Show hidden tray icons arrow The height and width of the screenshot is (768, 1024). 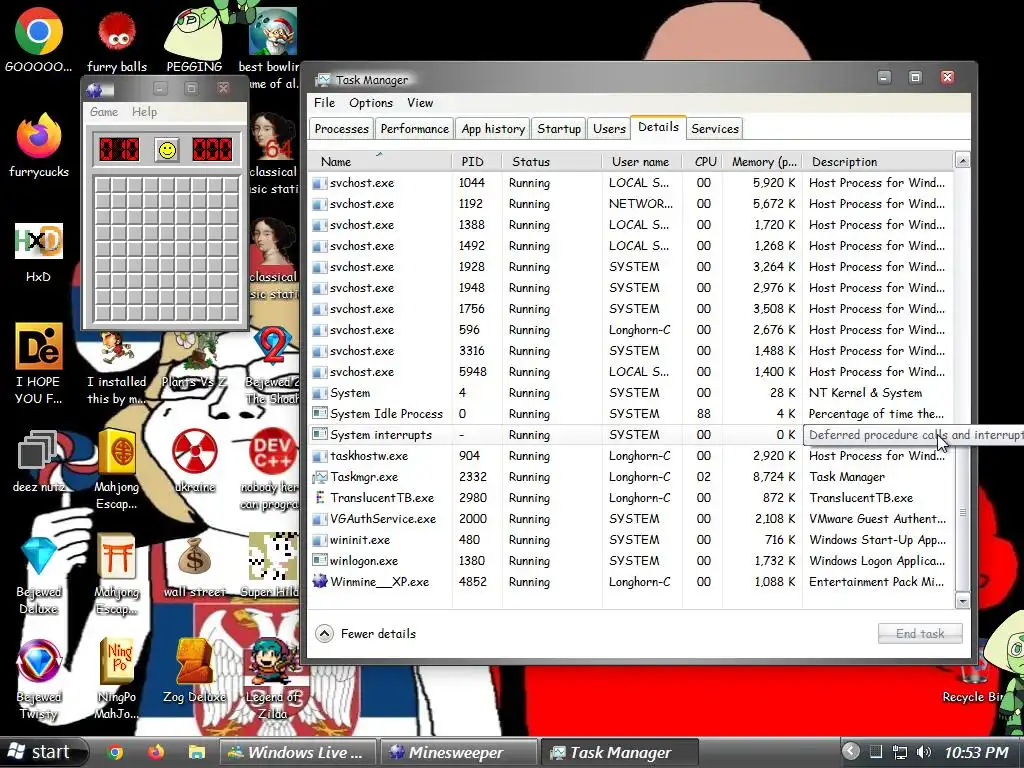(x=850, y=752)
